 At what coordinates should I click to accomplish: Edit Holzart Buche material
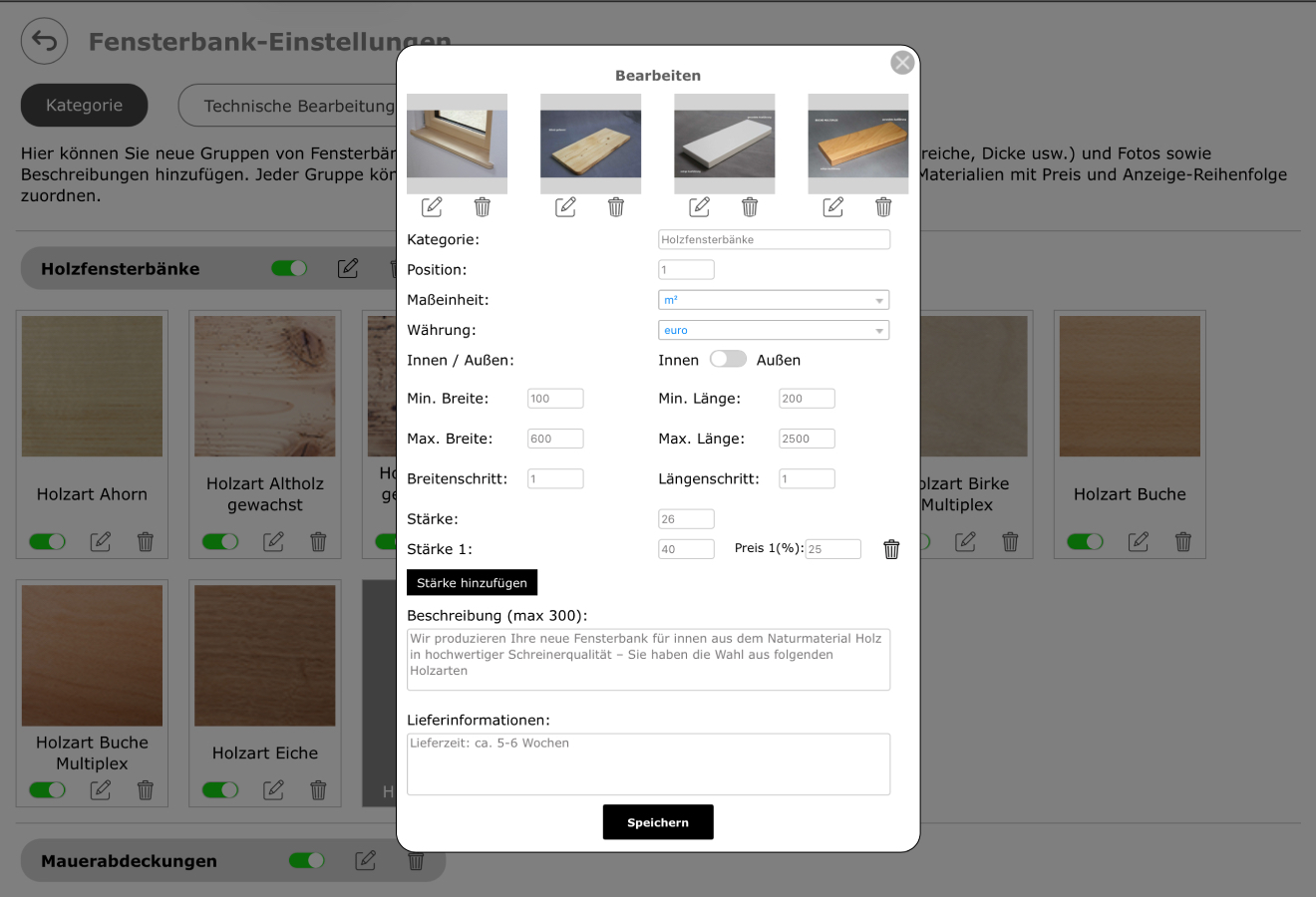click(x=1139, y=541)
